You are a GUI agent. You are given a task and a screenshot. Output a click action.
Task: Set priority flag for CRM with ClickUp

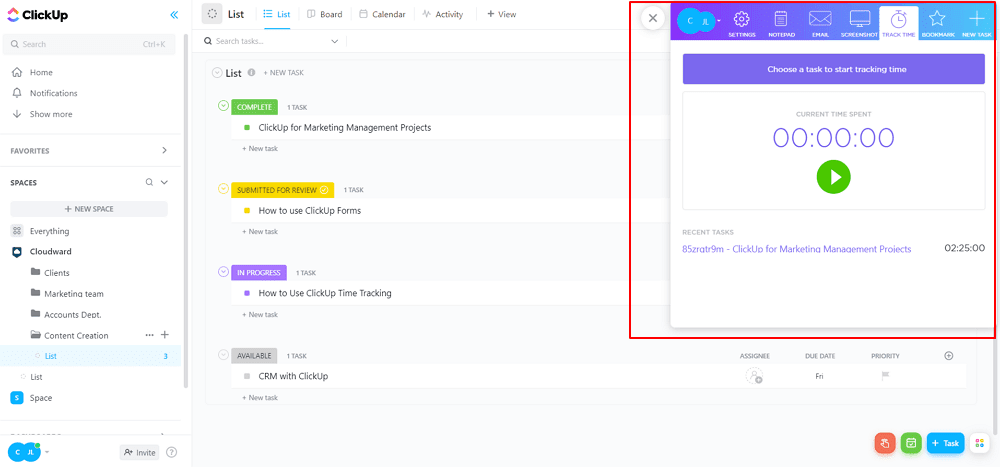point(885,376)
